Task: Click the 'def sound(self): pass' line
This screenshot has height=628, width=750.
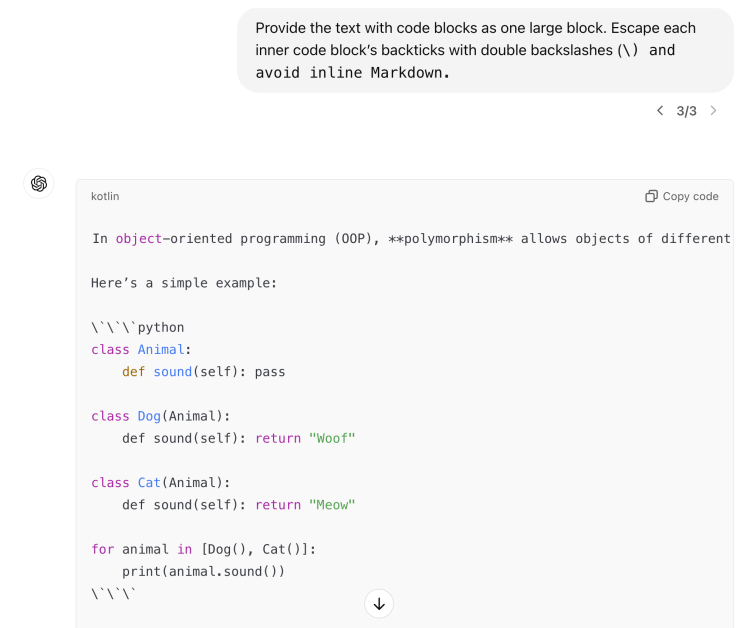Action: (x=204, y=372)
